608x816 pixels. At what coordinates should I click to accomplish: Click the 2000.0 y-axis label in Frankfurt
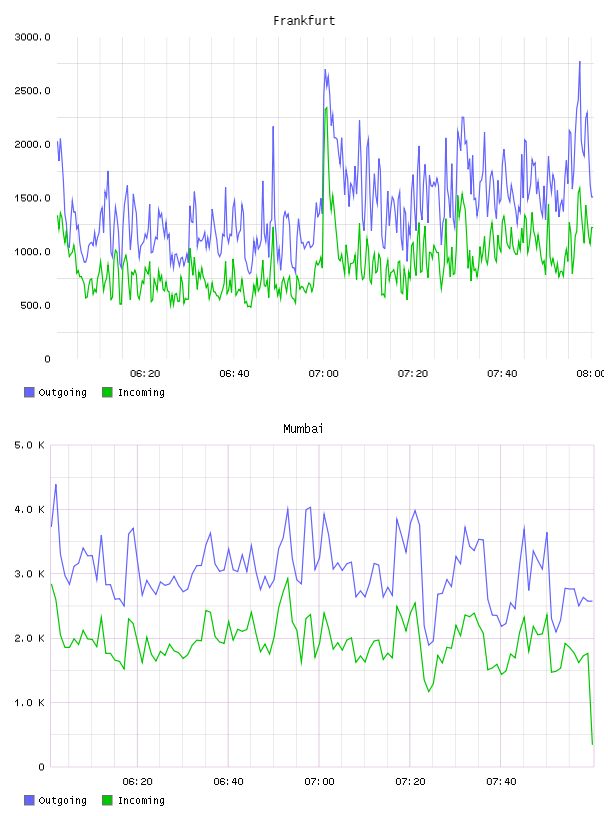pyautogui.click(x=32, y=144)
